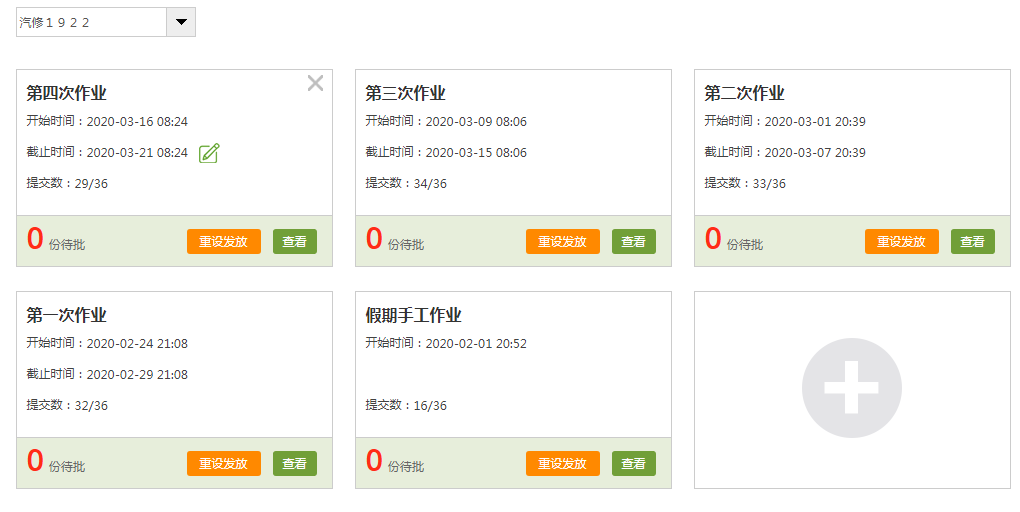View 假期手工作业 with 查看 button
The height and width of the screenshot is (512, 1020).
[633, 463]
